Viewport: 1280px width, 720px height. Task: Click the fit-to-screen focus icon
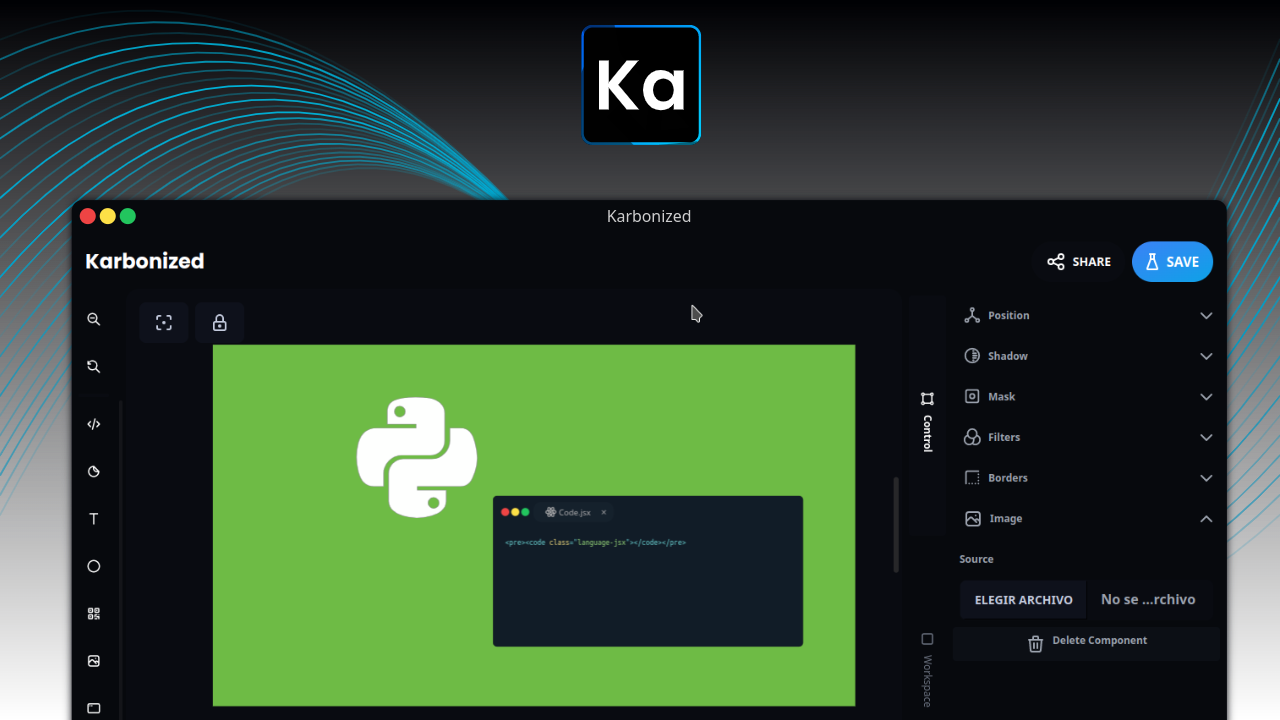[164, 323]
